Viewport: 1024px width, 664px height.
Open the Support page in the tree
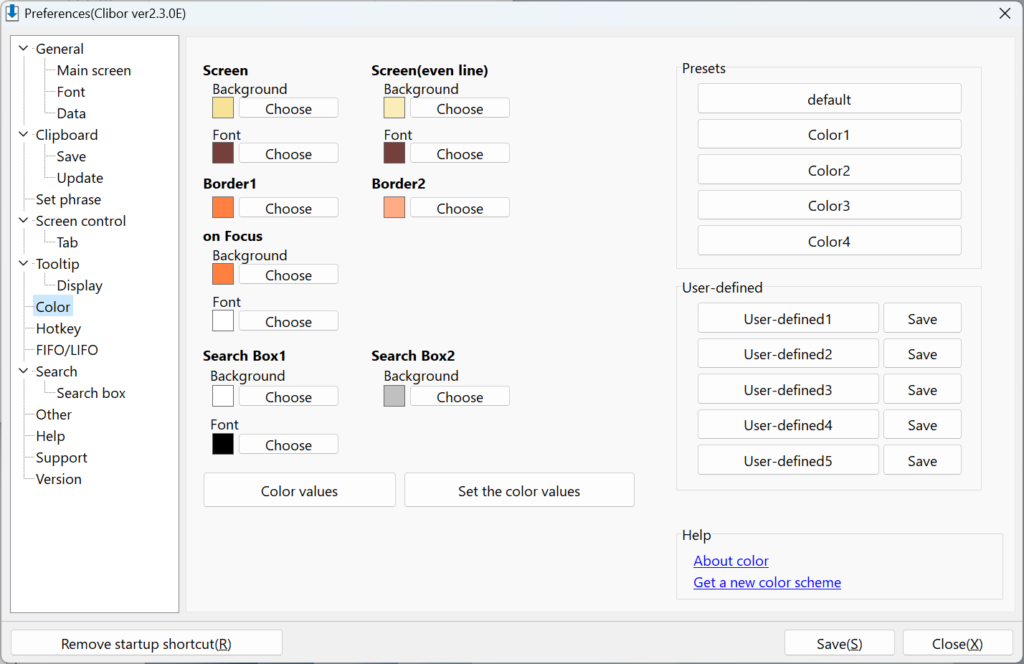pyautogui.click(x=61, y=458)
